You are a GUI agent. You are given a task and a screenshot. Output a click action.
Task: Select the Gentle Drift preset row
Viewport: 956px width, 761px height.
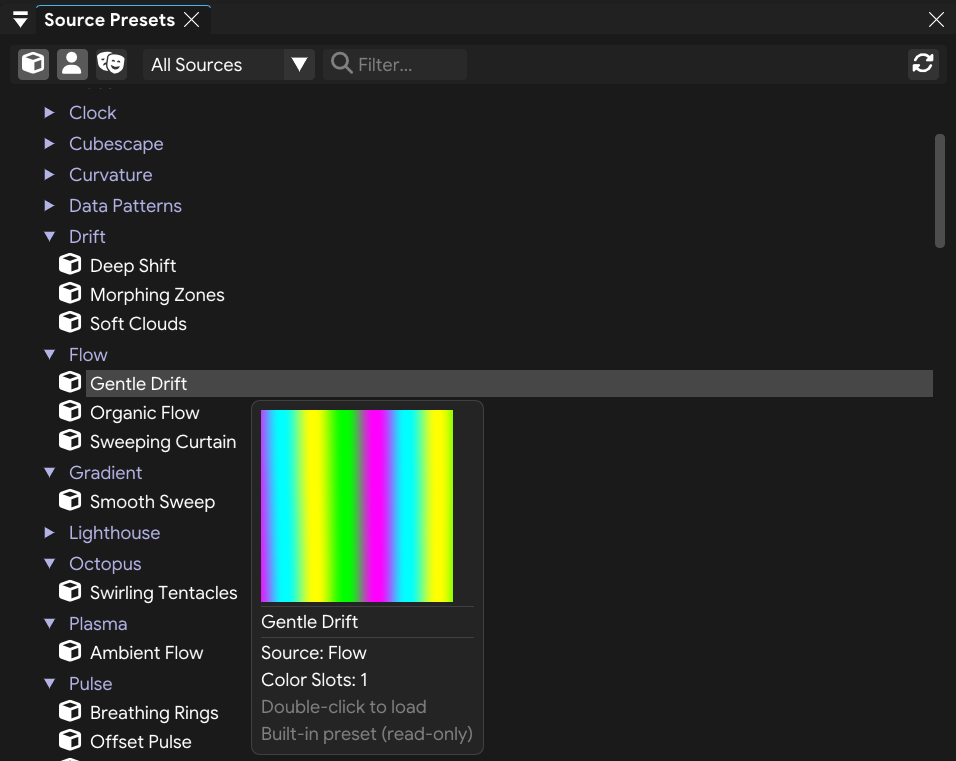click(x=509, y=384)
